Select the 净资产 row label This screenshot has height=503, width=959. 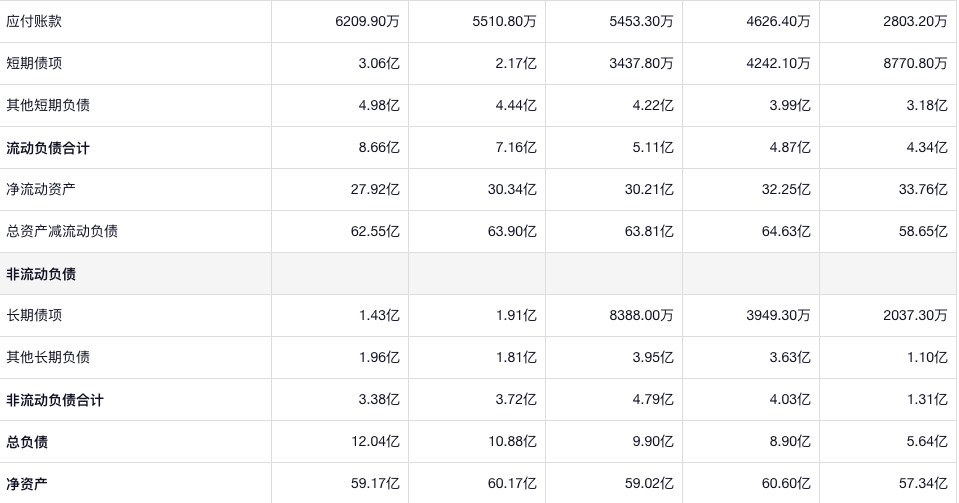pos(27,484)
